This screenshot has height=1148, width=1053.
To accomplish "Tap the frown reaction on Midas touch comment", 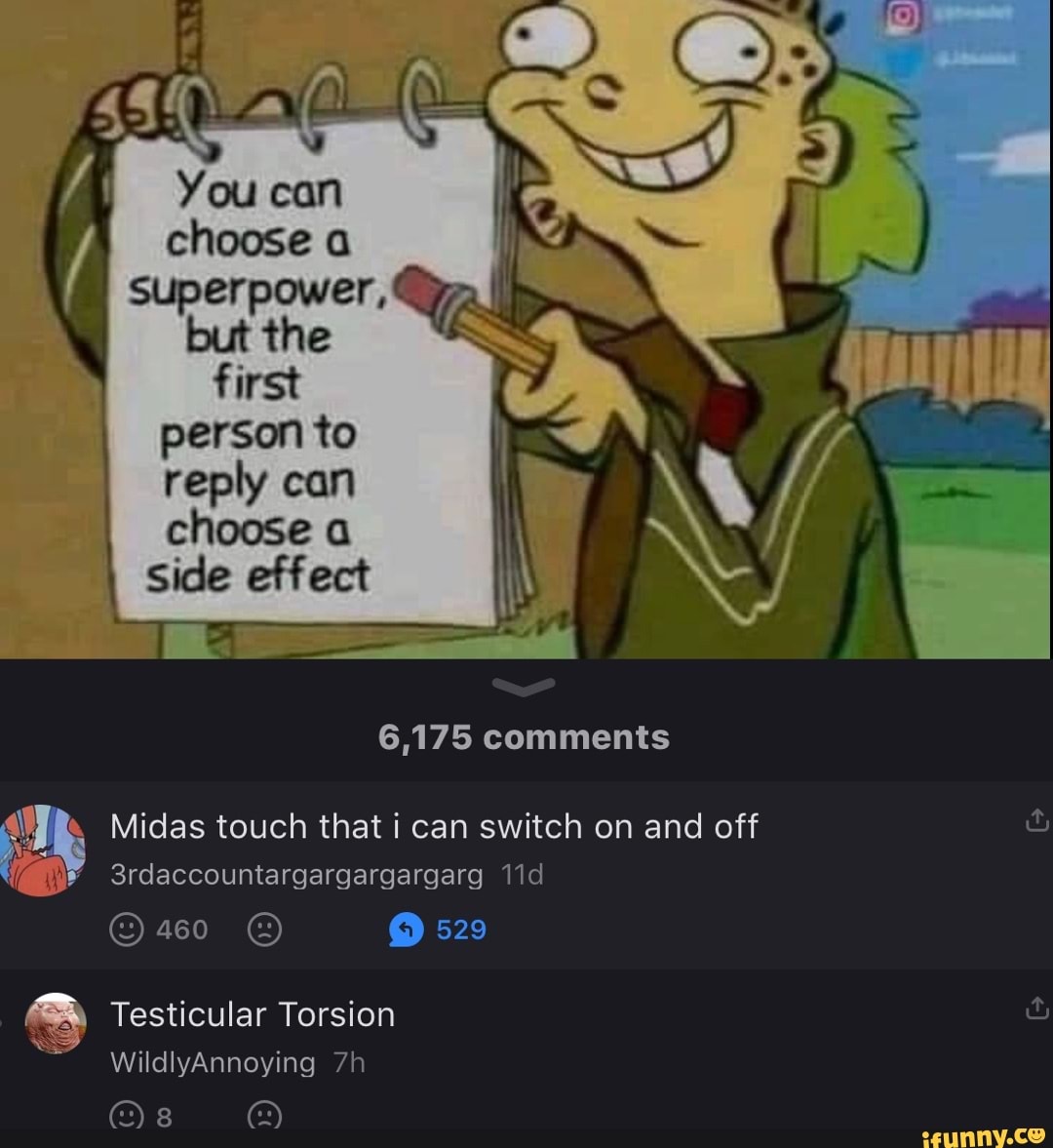I will (265, 930).
